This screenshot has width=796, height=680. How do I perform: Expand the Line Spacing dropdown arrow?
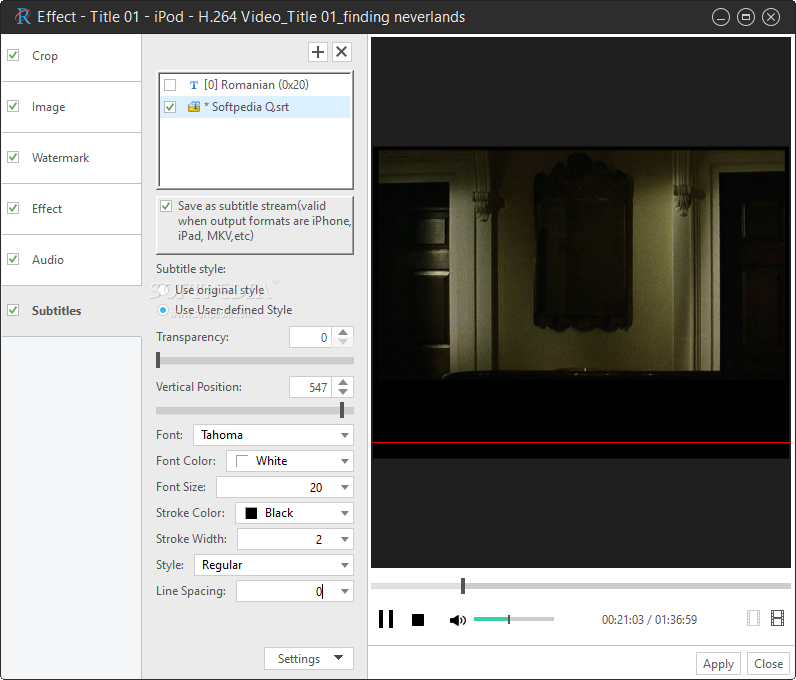[x=345, y=591]
